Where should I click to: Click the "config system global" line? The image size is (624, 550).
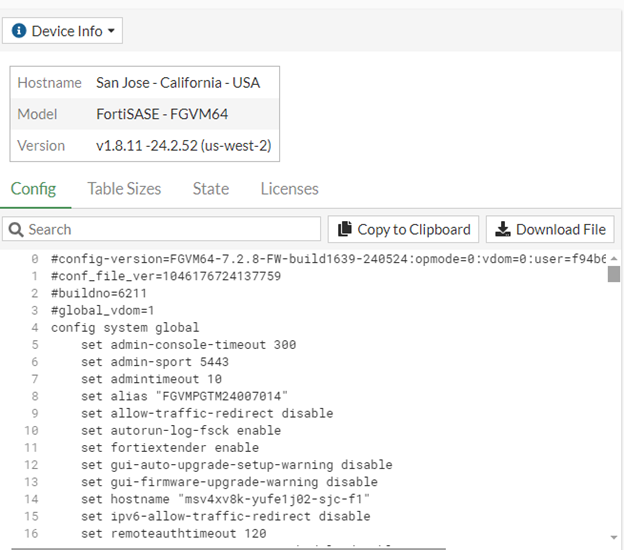click(x=125, y=327)
